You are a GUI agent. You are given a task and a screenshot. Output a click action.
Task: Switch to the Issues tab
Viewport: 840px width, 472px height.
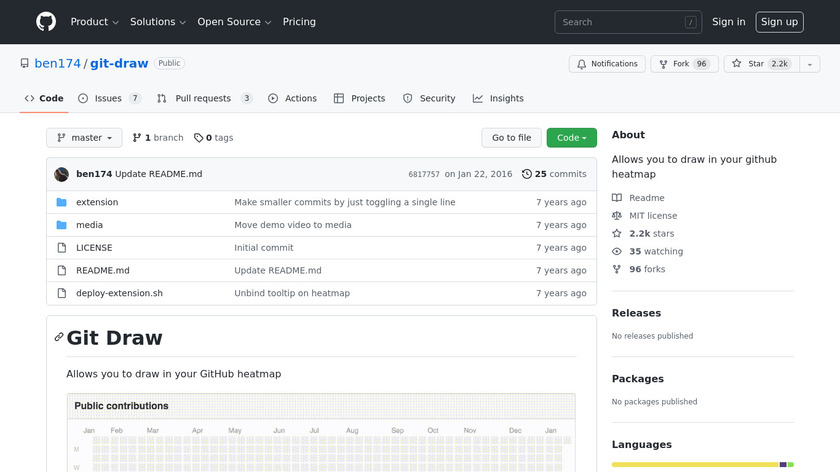(108, 99)
